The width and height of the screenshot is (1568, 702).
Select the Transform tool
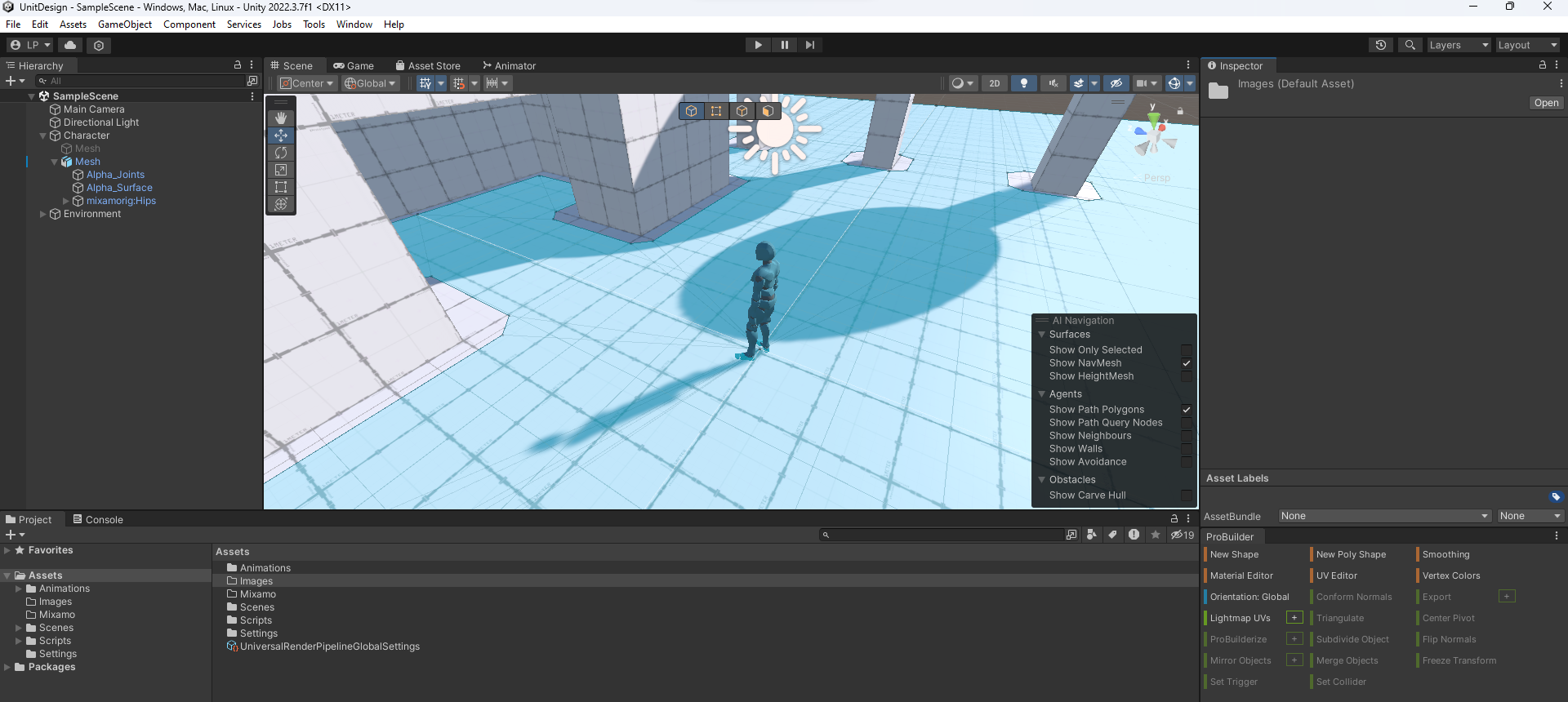281,204
